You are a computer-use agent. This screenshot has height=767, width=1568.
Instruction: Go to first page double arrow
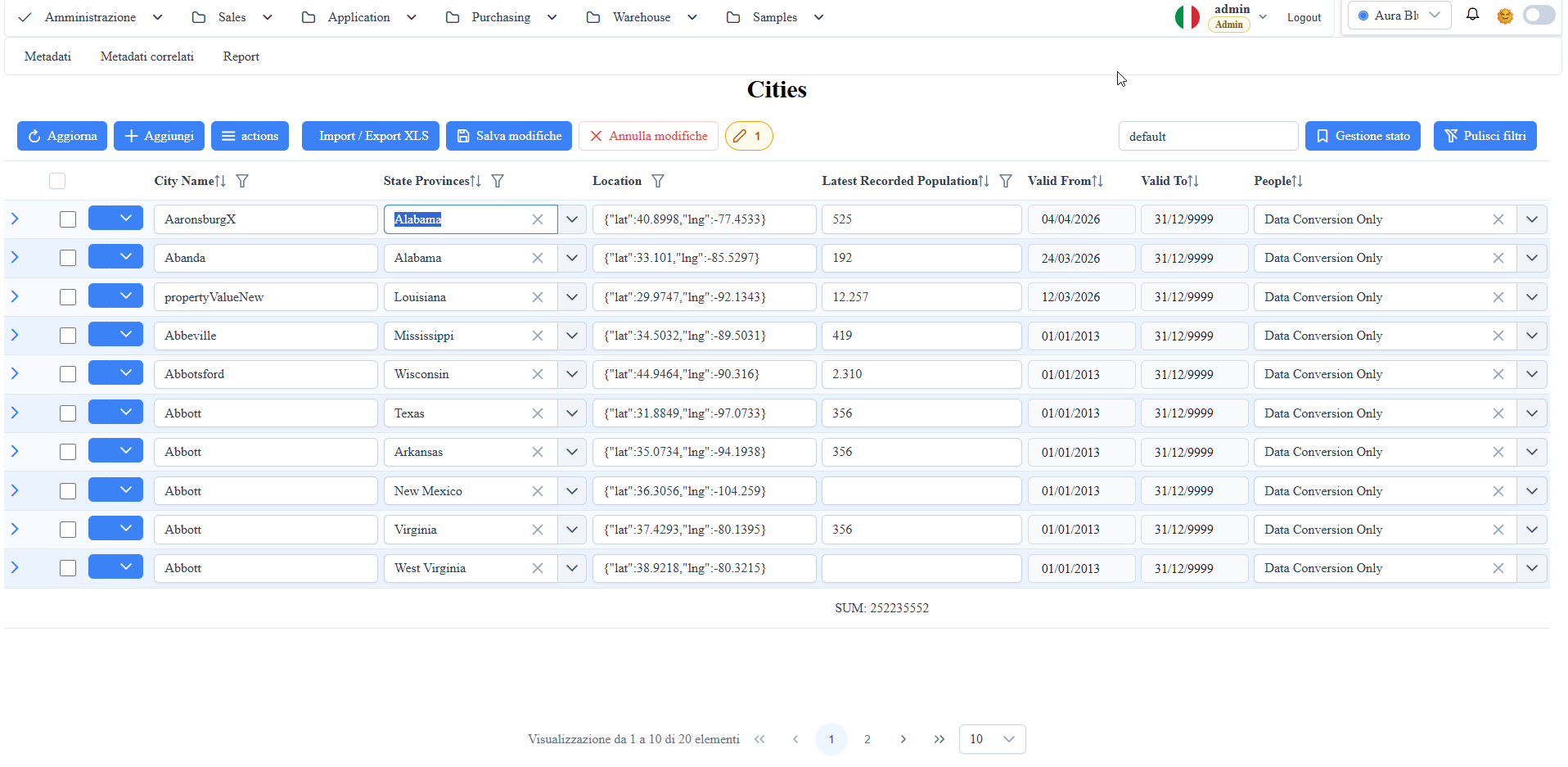759,739
